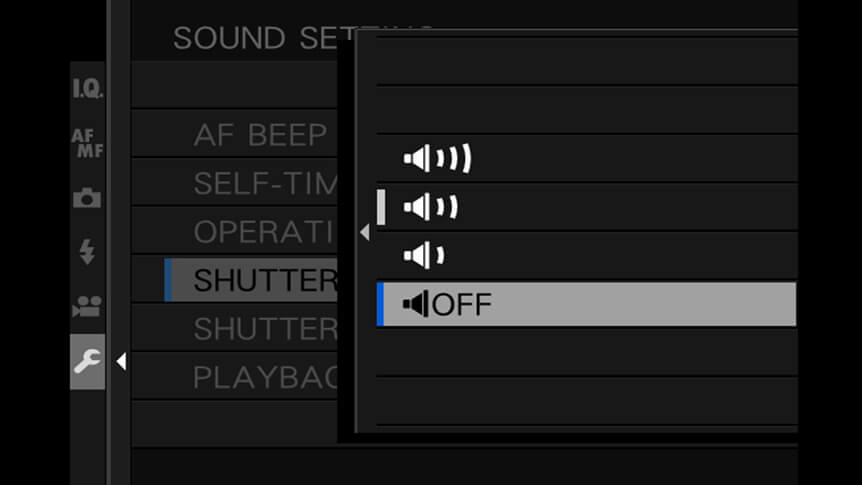
Task: Open the flash settings lightning icon
Action: [x=87, y=252]
